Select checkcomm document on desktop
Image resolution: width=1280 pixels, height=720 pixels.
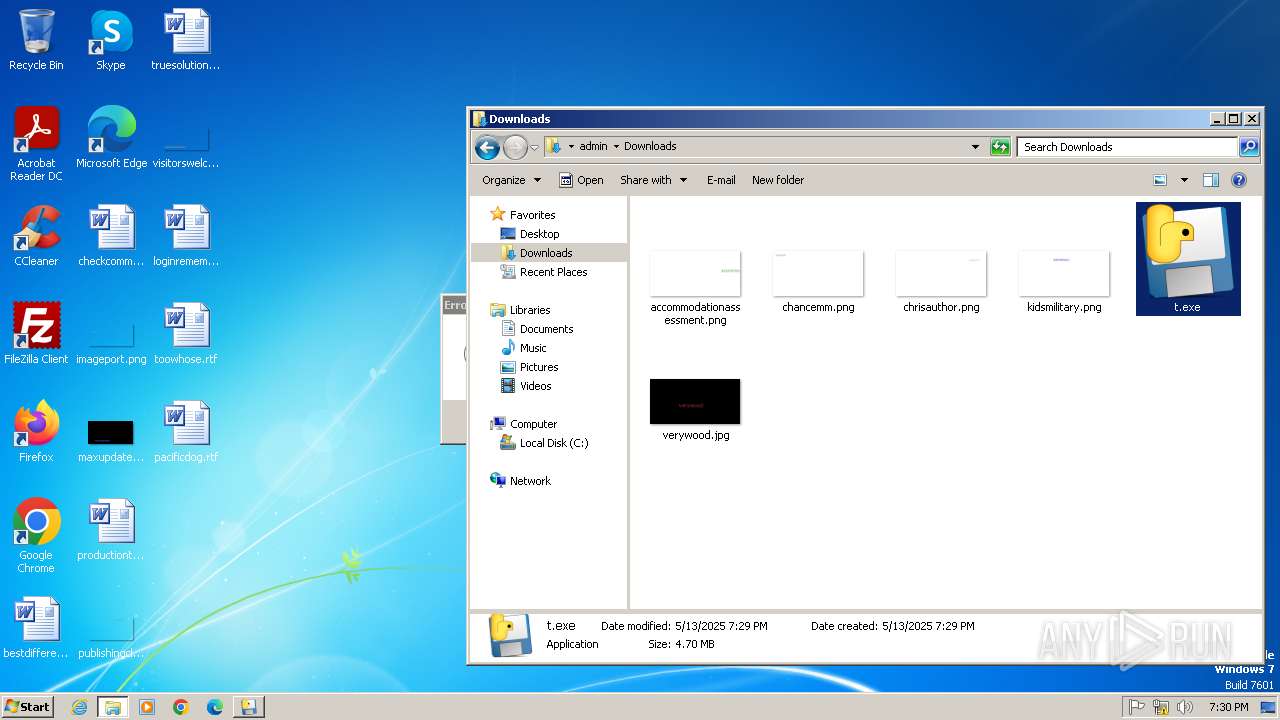coord(111,236)
